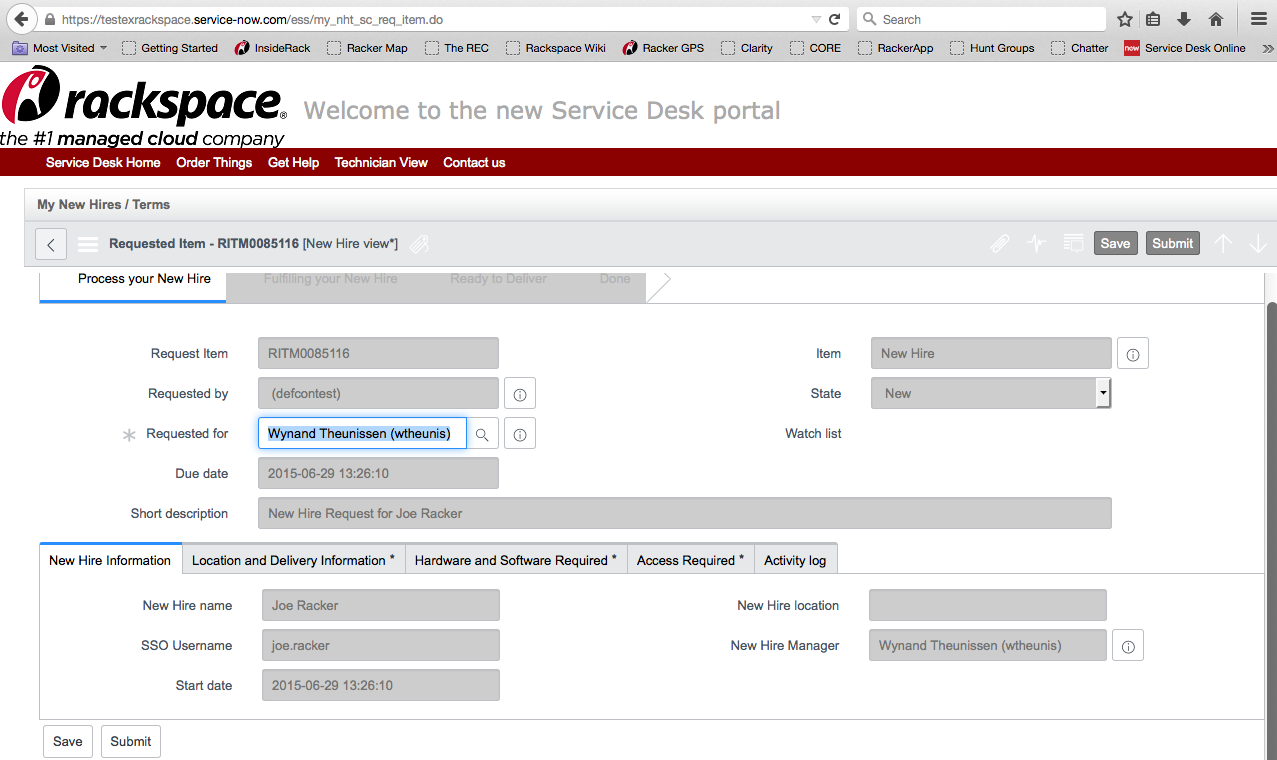
Task: Click the Request Item field RITM0085116
Action: coord(378,353)
